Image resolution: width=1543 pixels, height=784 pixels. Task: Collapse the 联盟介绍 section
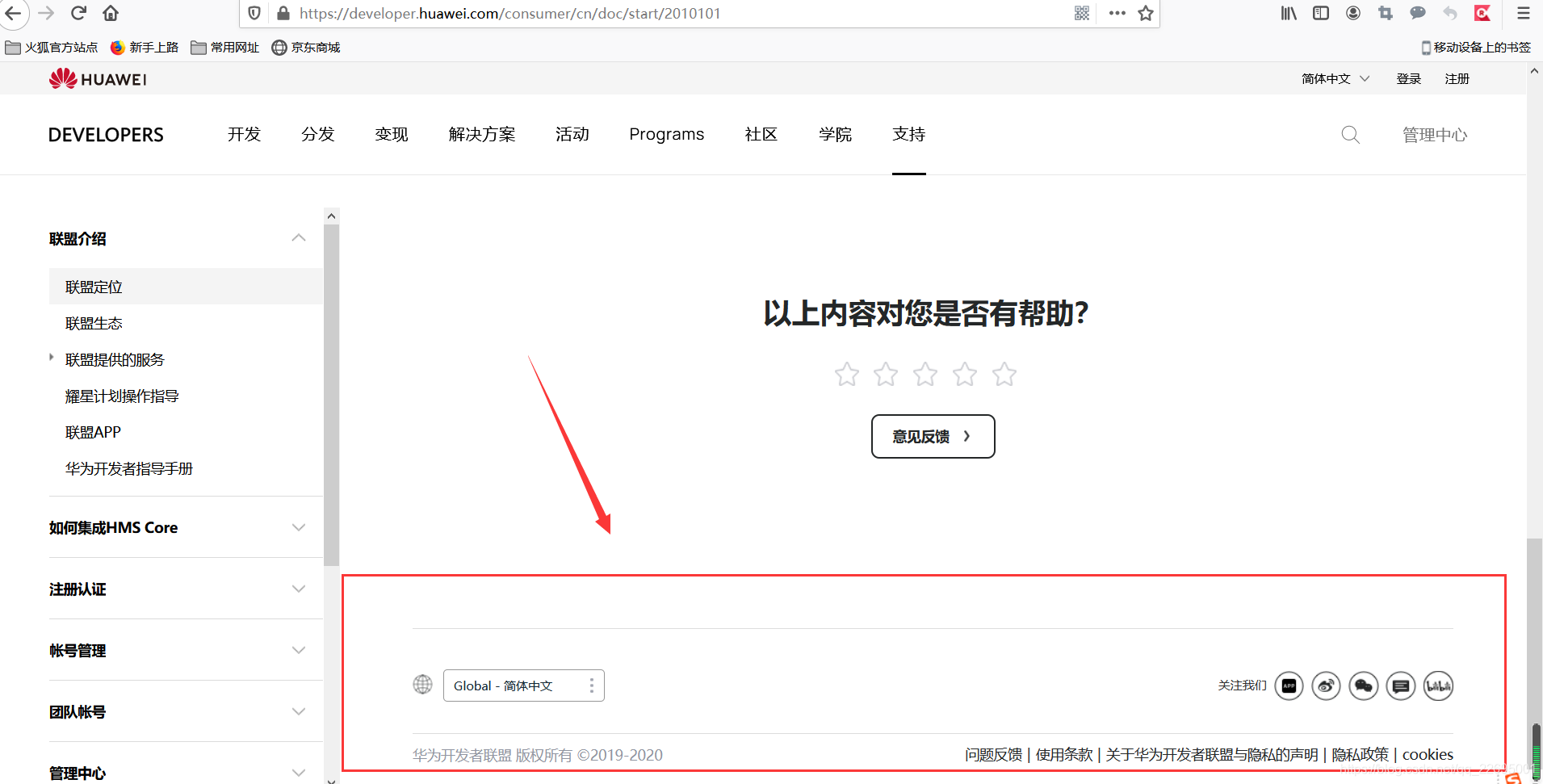pyautogui.click(x=299, y=238)
